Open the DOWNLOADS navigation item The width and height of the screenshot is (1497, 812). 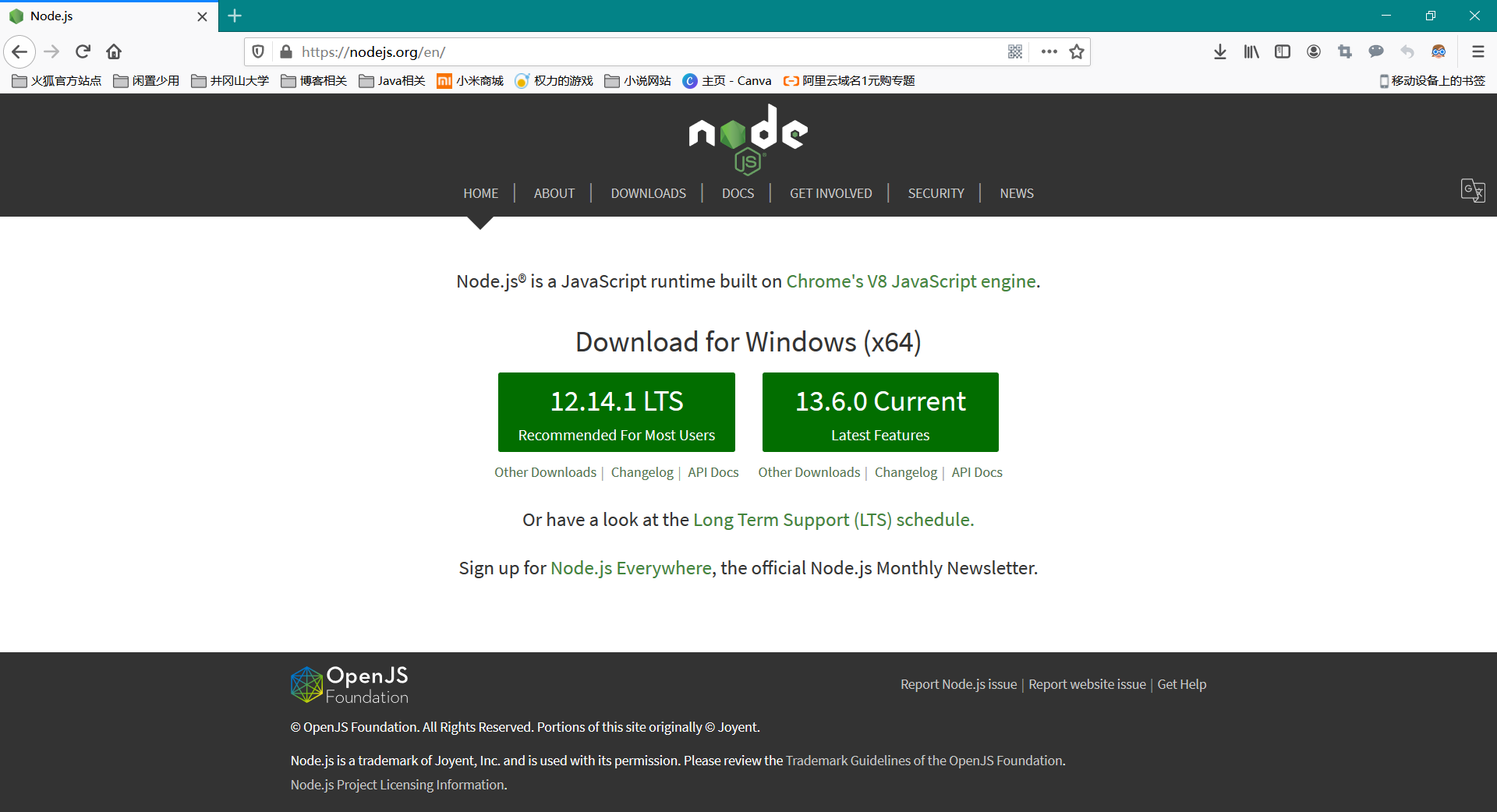click(x=648, y=193)
